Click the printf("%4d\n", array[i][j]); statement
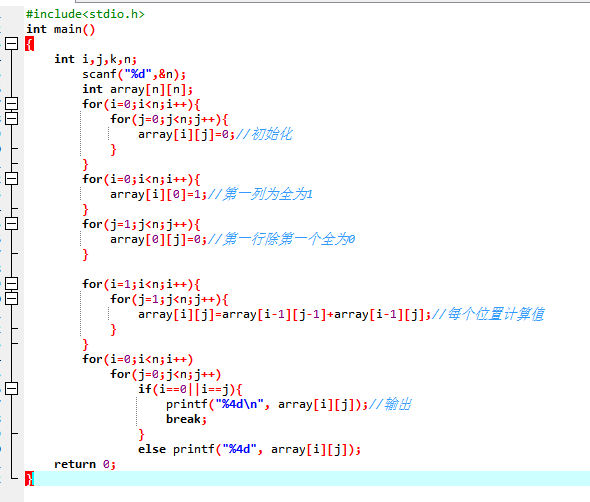 (267, 405)
